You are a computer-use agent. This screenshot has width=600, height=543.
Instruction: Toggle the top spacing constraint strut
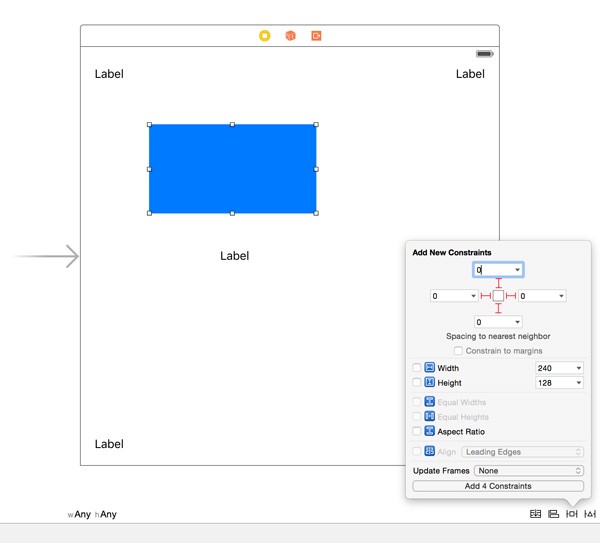point(498,283)
